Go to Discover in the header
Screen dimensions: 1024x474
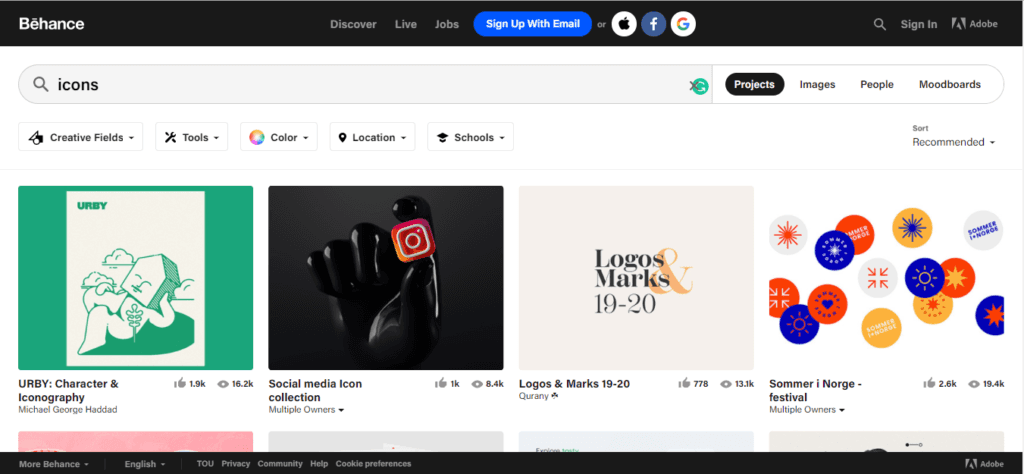(x=353, y=24)
